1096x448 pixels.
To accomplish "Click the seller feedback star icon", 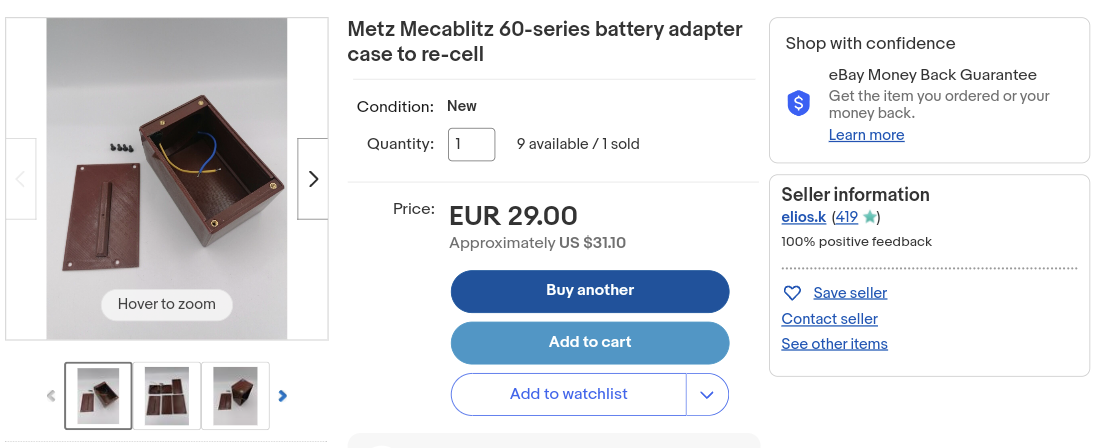I will (869, 217).
